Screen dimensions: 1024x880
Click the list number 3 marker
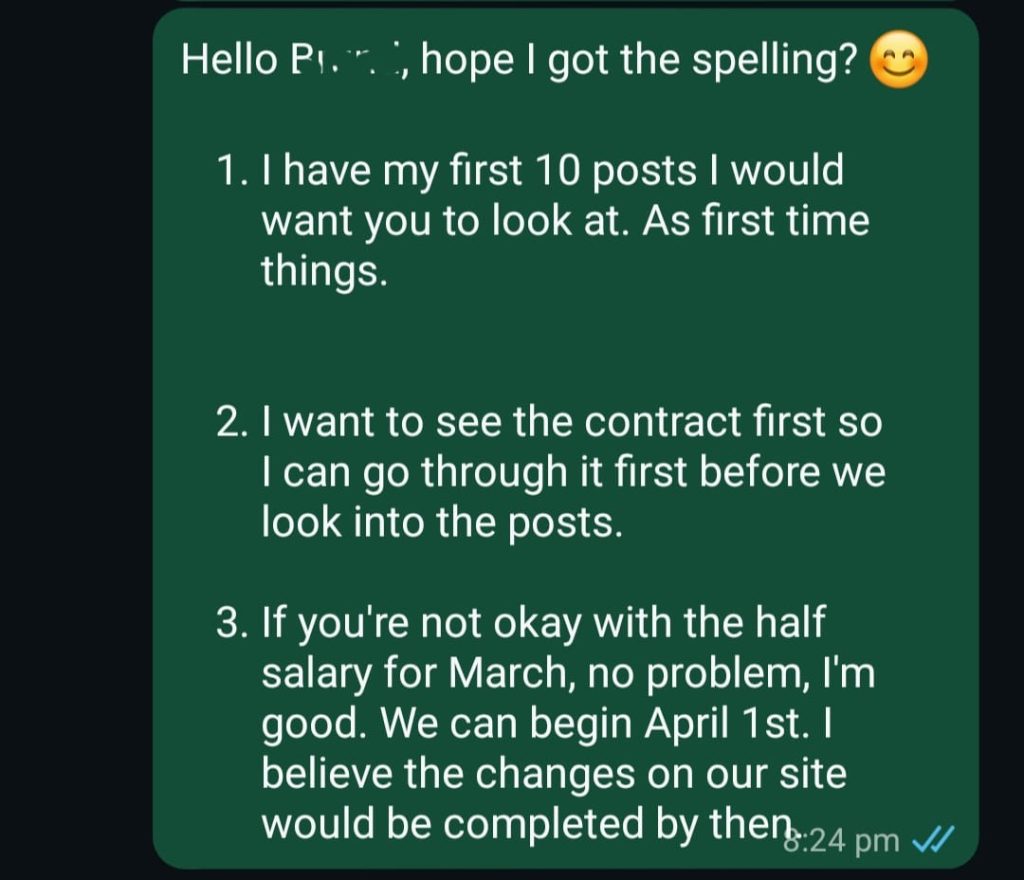tap(232, 624)
